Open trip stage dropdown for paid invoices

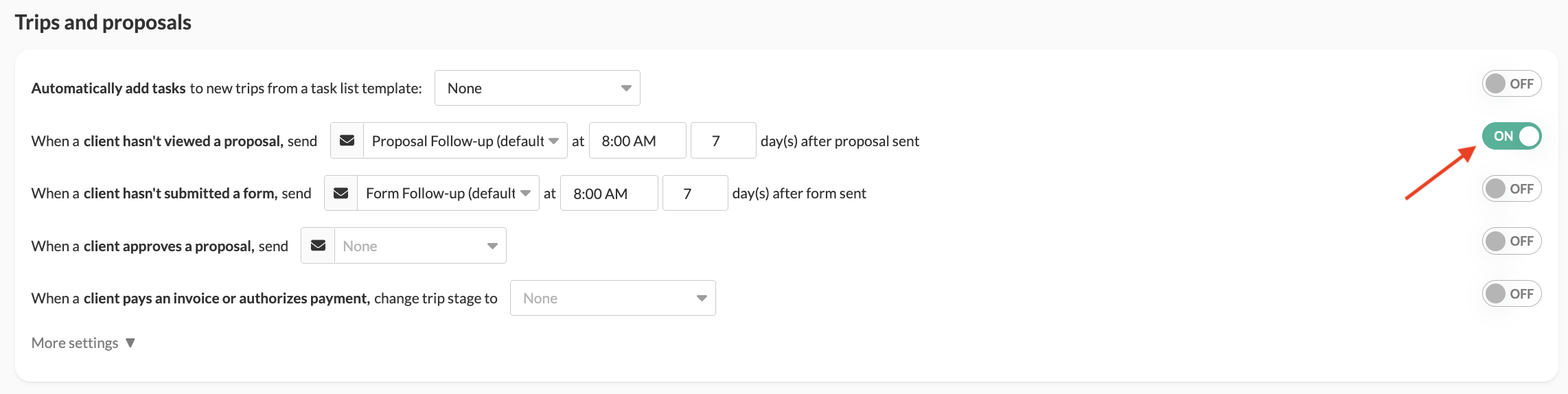[x=613, y=299]
